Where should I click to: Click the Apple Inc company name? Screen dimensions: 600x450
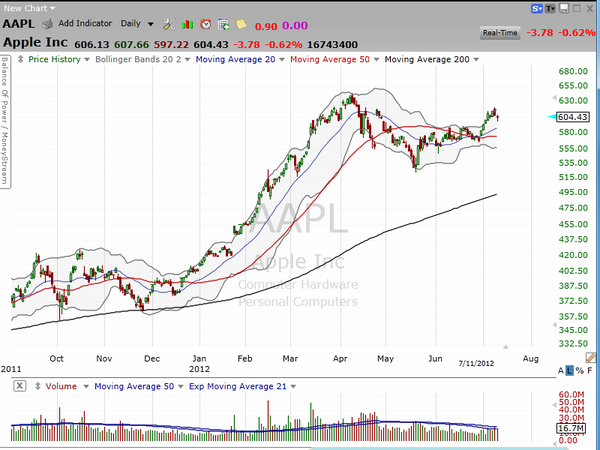tap(35, 42)
